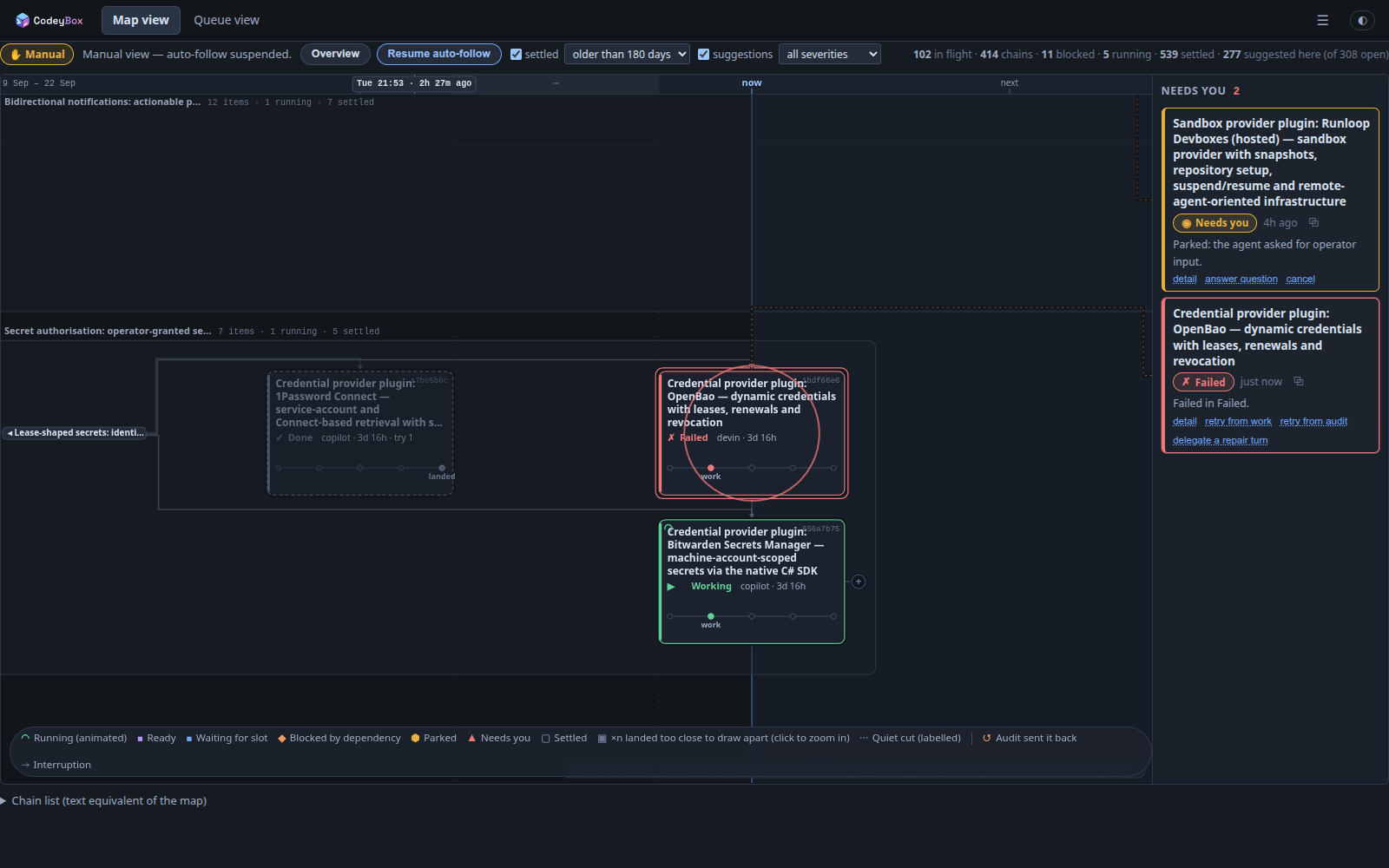
Task: Click Secret authorisation chain header
Action: click(x=108, y=332)
